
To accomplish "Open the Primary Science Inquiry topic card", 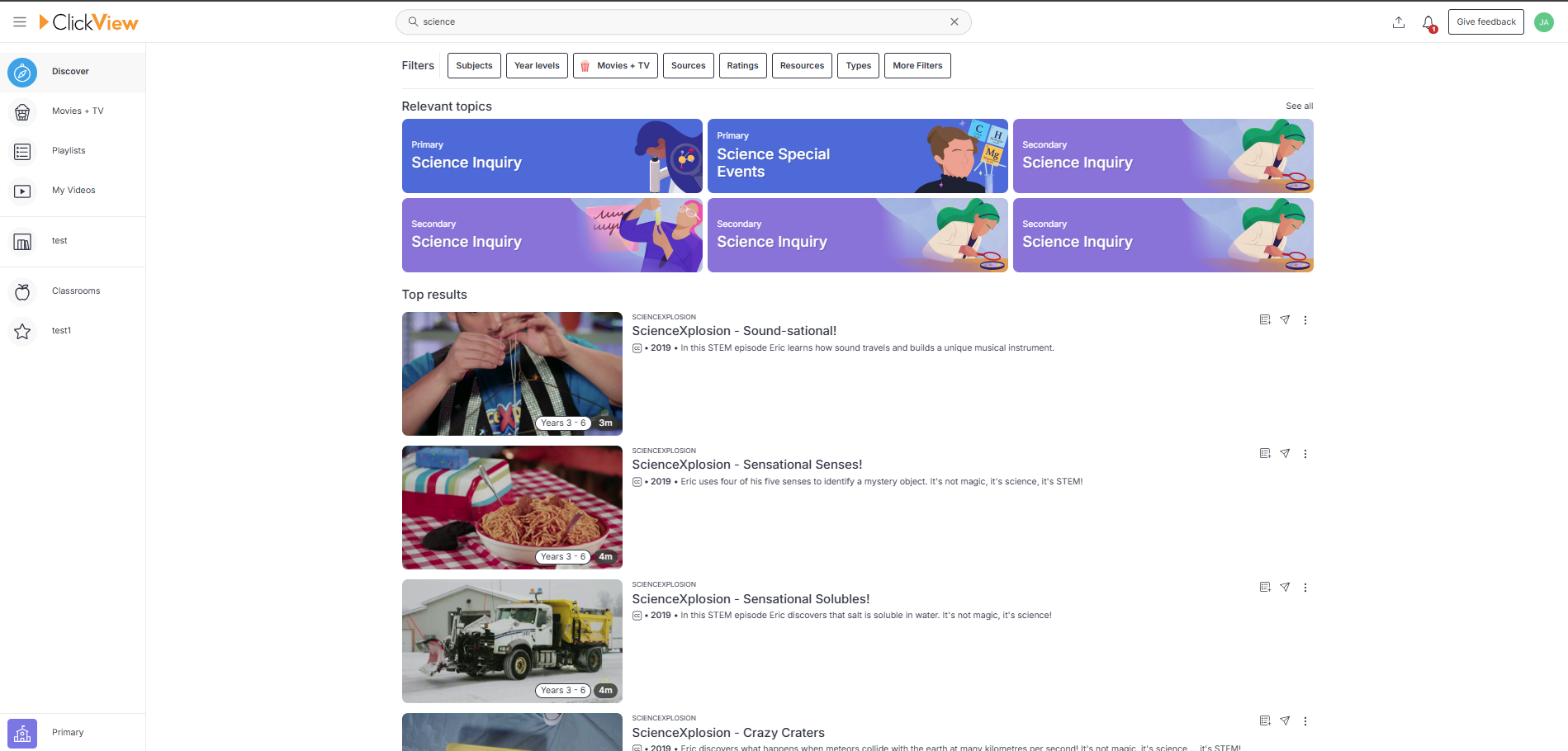I will [x=552, y=156].
